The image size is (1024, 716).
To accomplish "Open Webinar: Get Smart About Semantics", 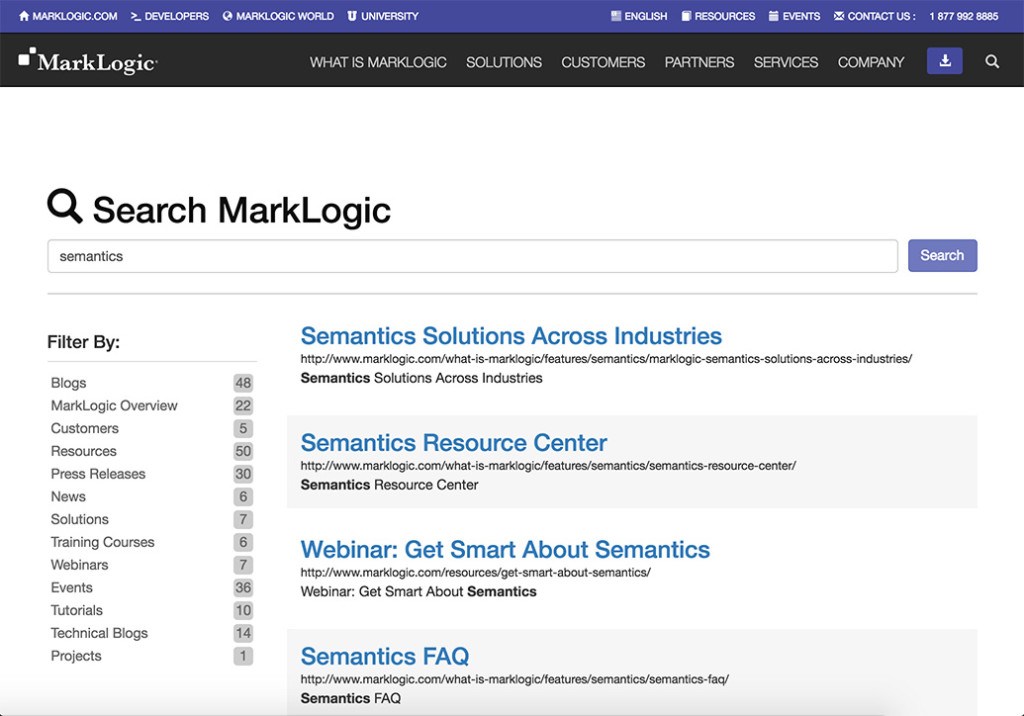I will [505, 549].
